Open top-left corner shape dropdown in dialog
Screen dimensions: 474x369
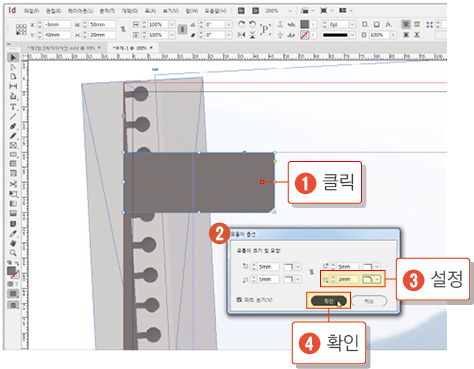click(x=292, y=267)
